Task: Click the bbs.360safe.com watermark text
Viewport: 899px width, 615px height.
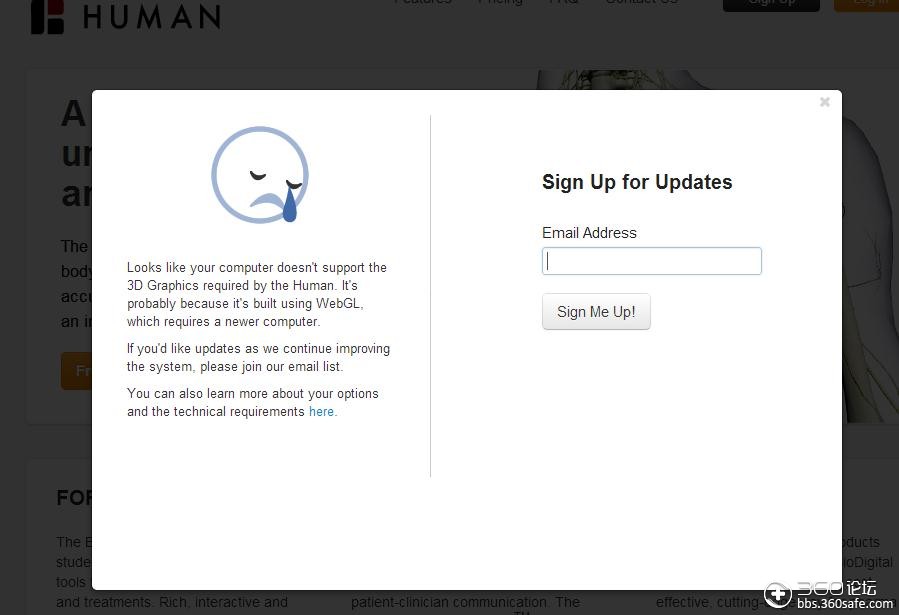Action: coord(845,604)
